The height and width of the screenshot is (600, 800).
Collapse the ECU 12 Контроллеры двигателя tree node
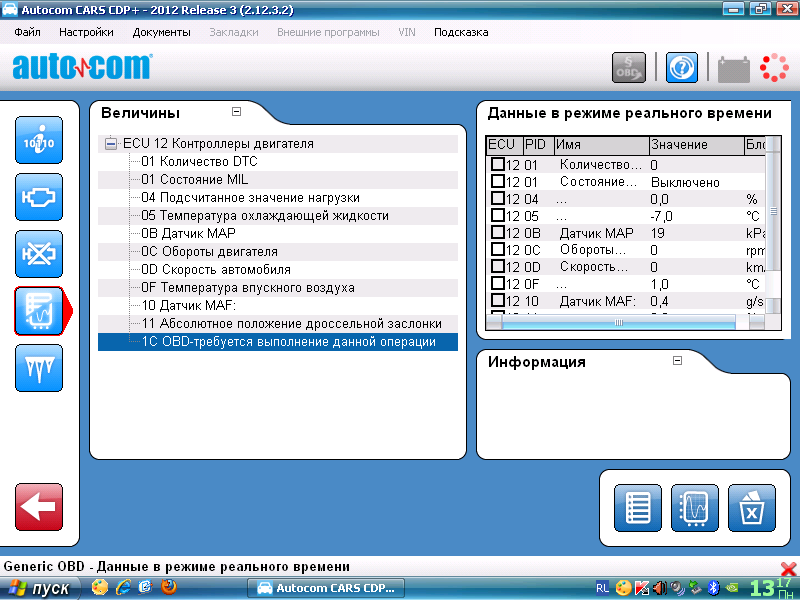coord(111,144)
